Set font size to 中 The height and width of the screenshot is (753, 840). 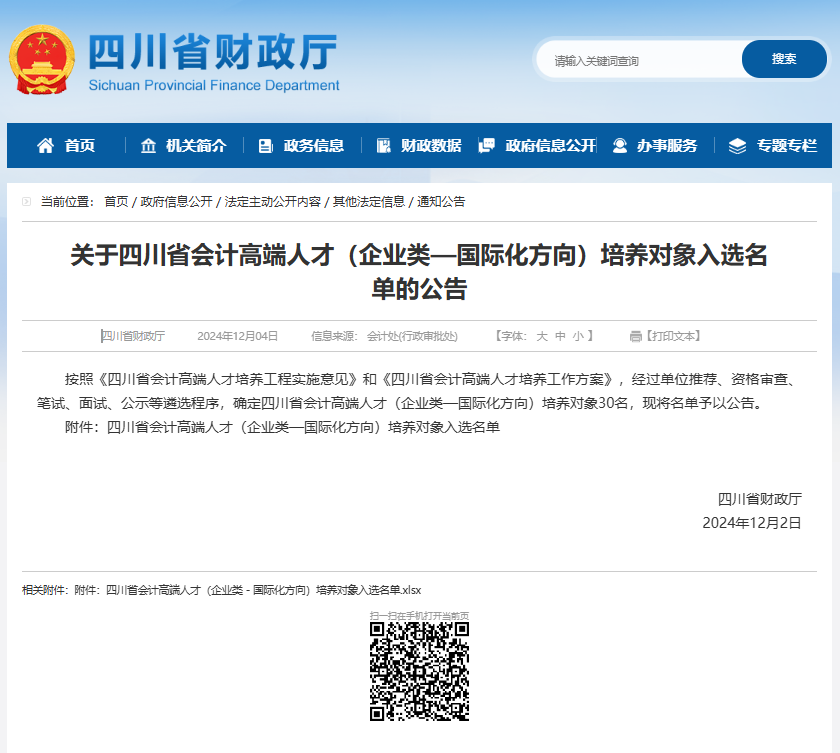tap(560, 336)
